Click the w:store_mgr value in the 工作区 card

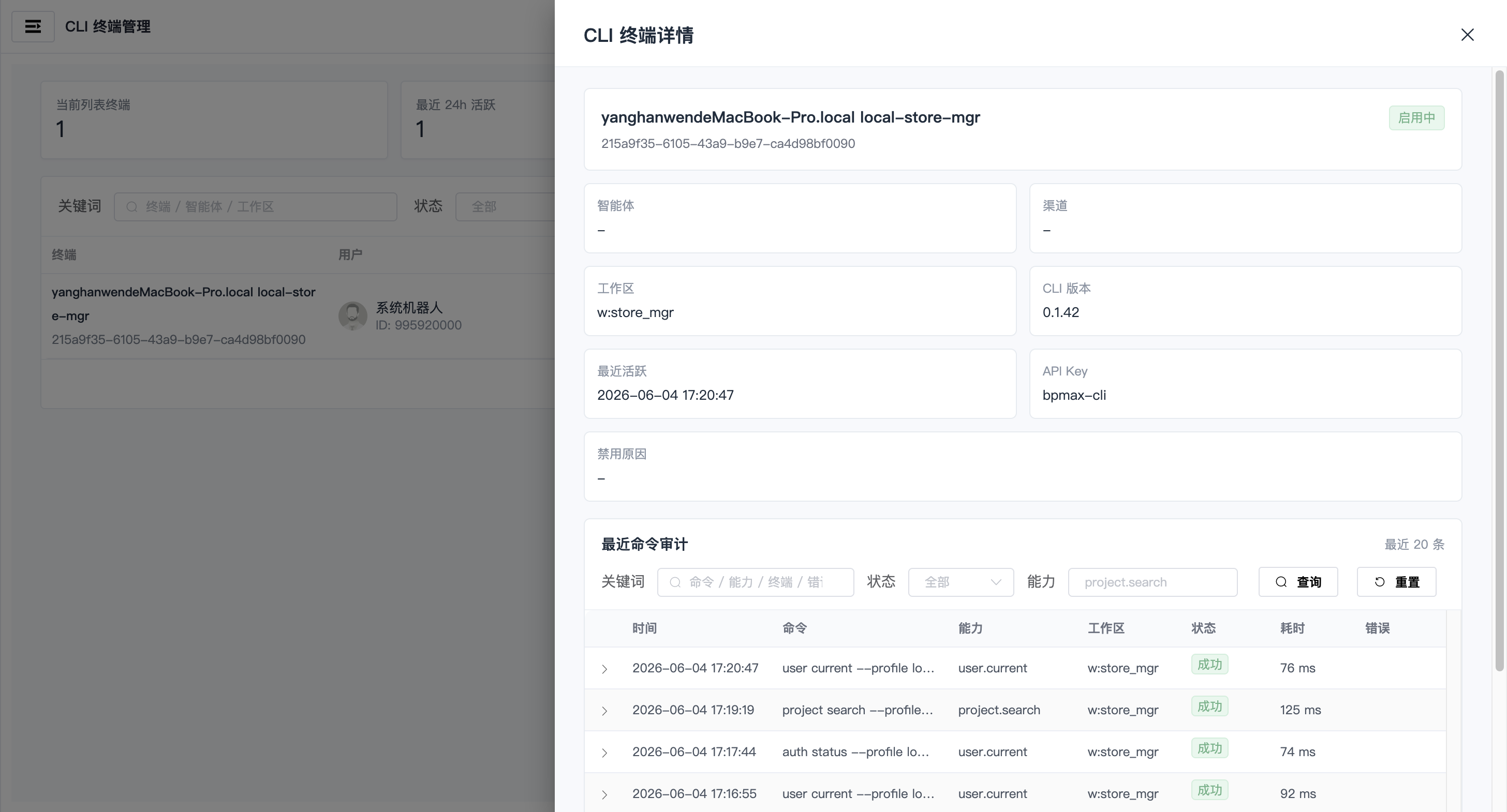coord(636,312)
